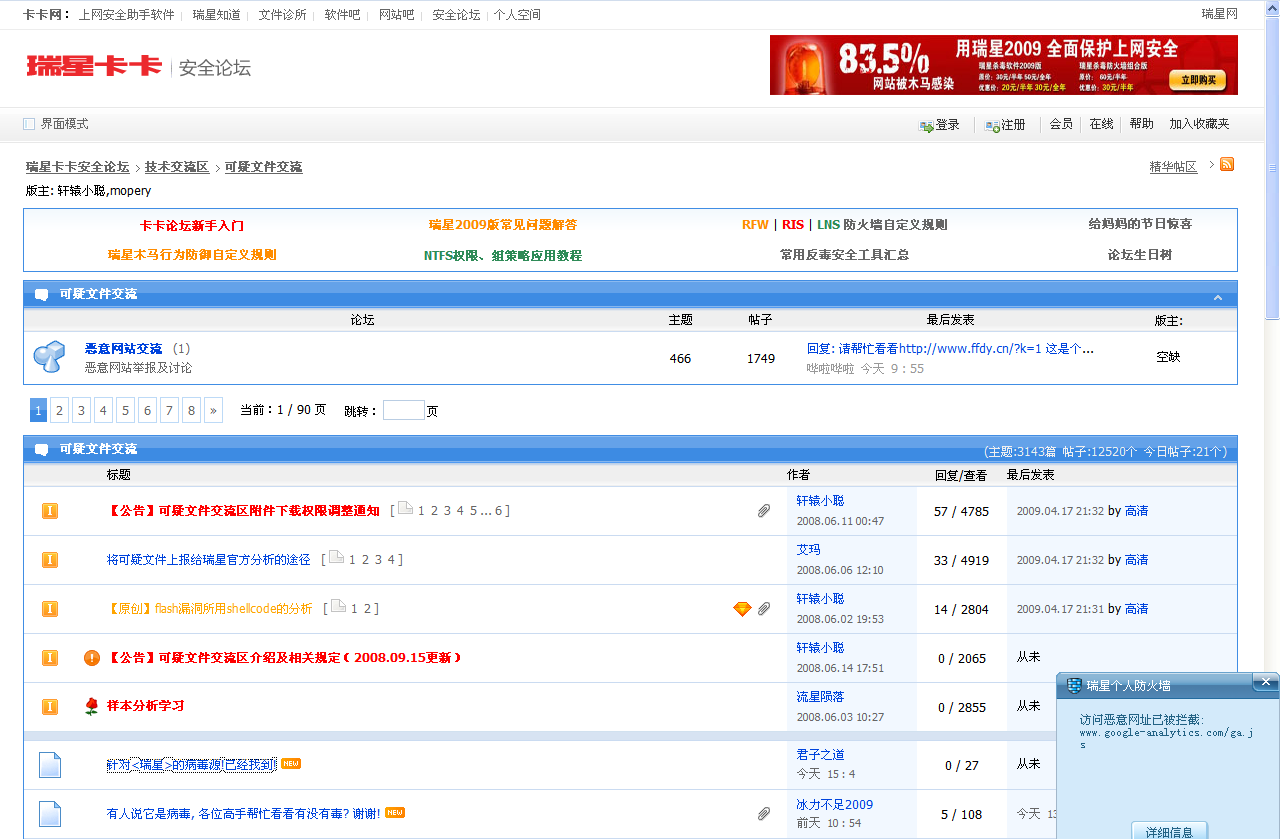Click the page icon beside 附件下载权限调整通知 page numbers
The height and width of the screenshot is (839, 1280).
point(405,509)
